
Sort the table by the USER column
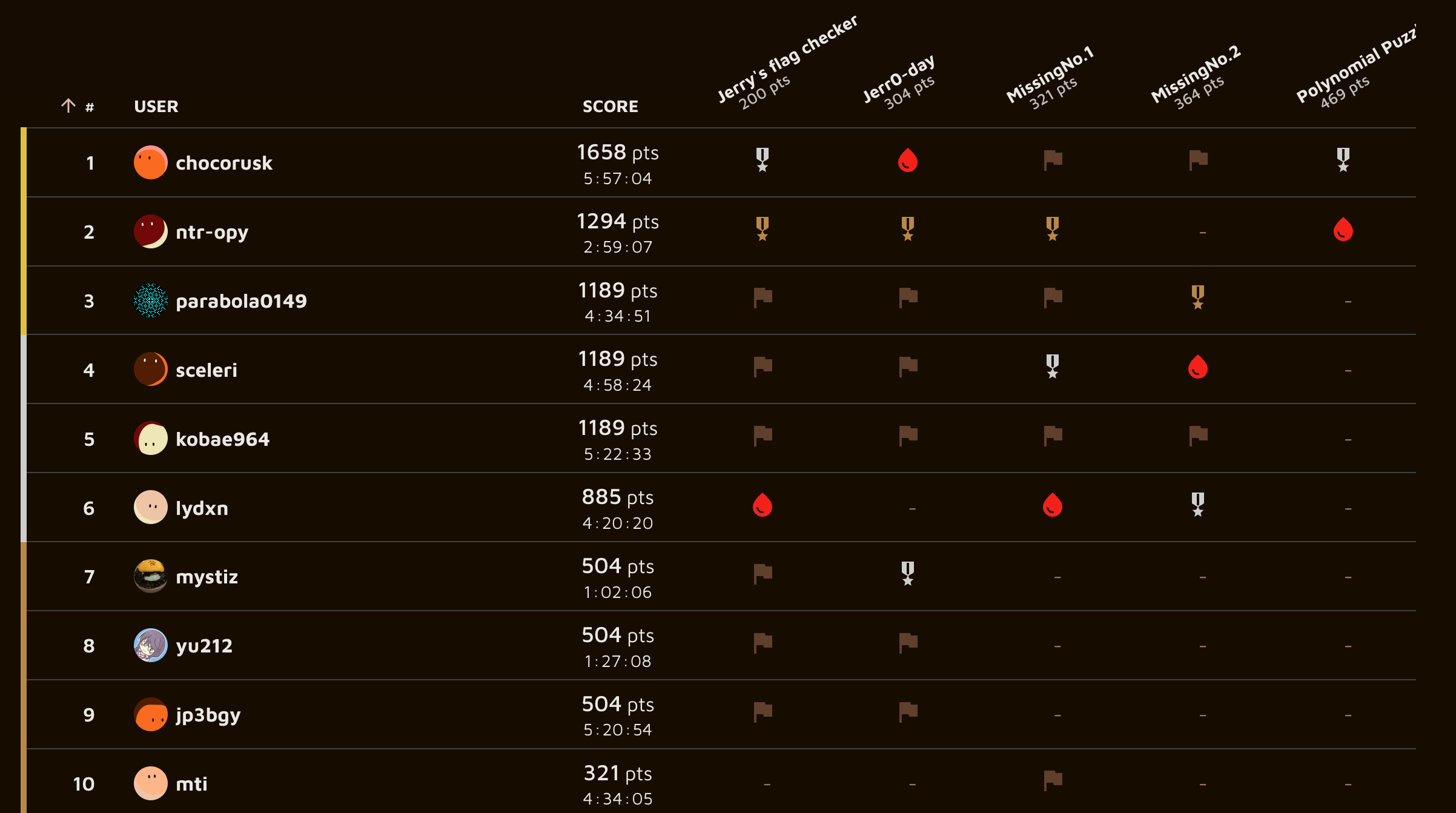[x=156, y=107]
